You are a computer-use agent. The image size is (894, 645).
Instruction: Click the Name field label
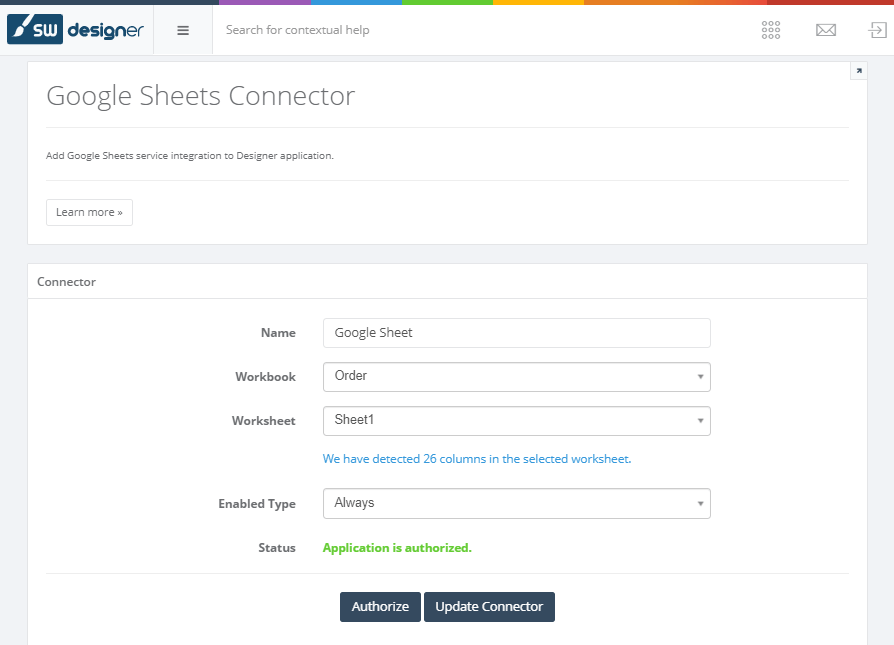pos(278,333)
